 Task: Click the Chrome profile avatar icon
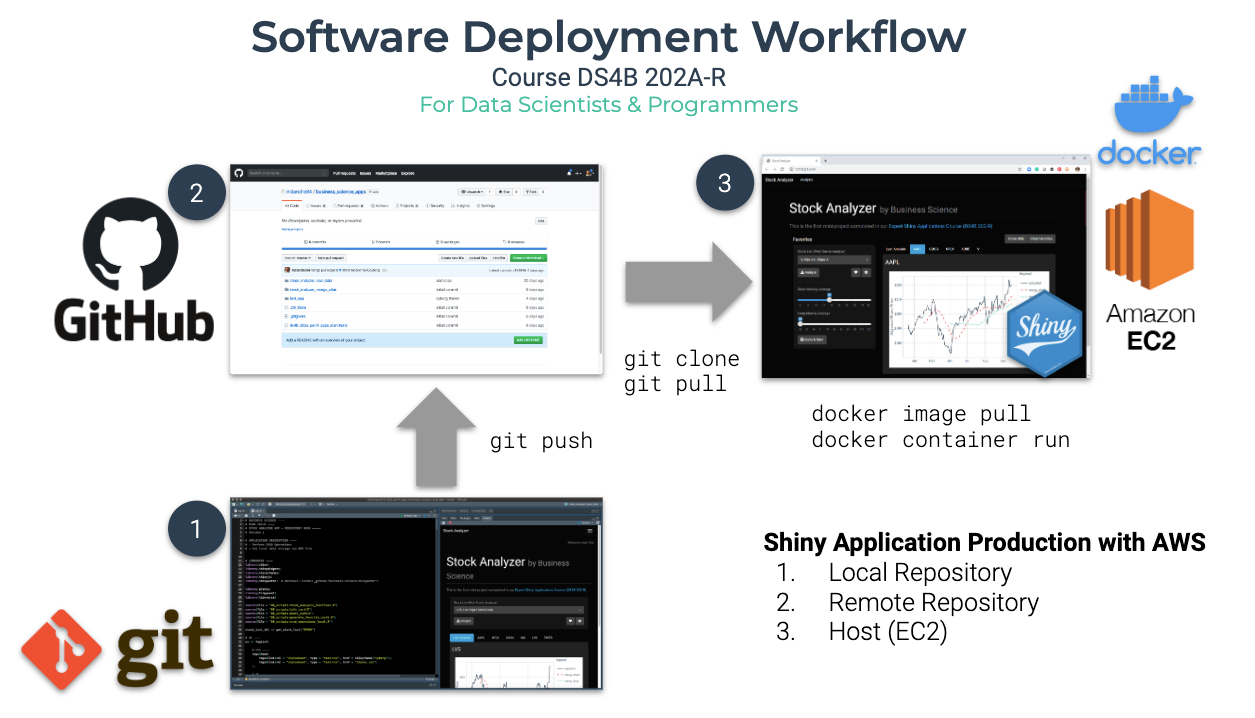pyautogui.click(x=1075, y=170)
